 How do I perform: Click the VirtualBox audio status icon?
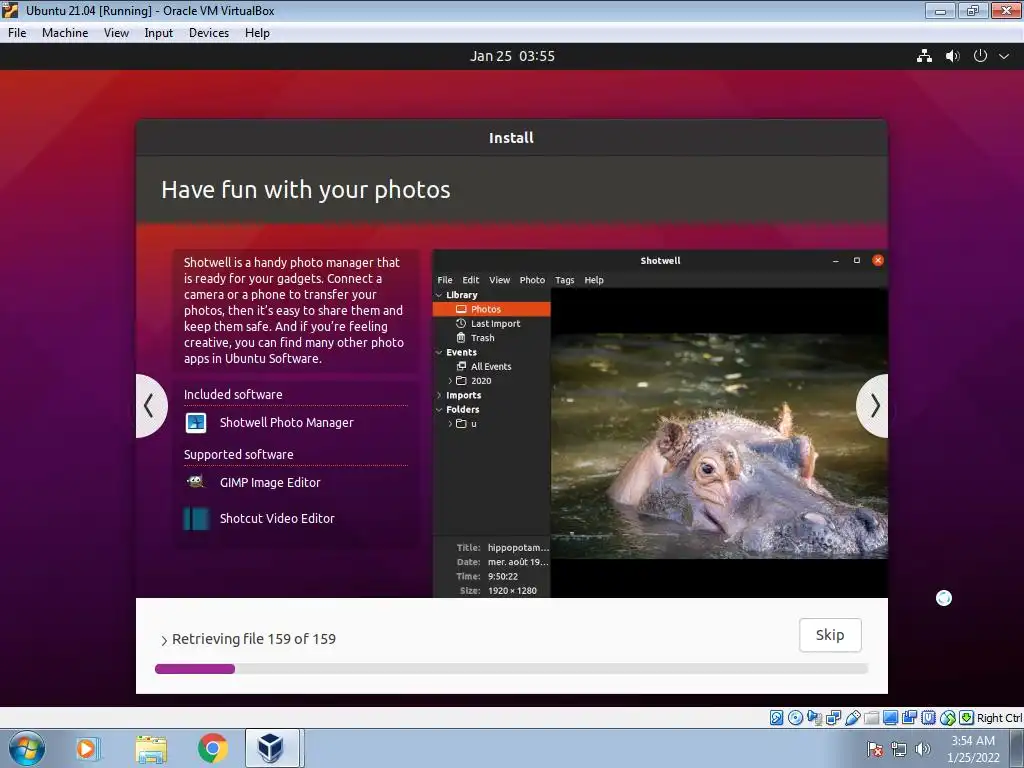pos(814,718)
